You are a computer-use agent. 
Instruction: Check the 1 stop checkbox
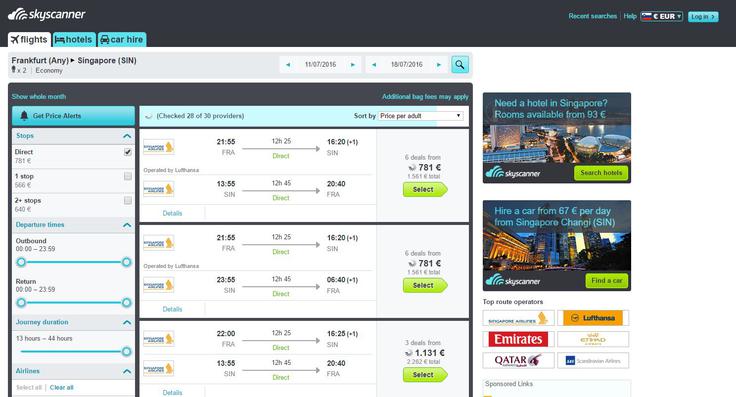[x=127, y=176]
